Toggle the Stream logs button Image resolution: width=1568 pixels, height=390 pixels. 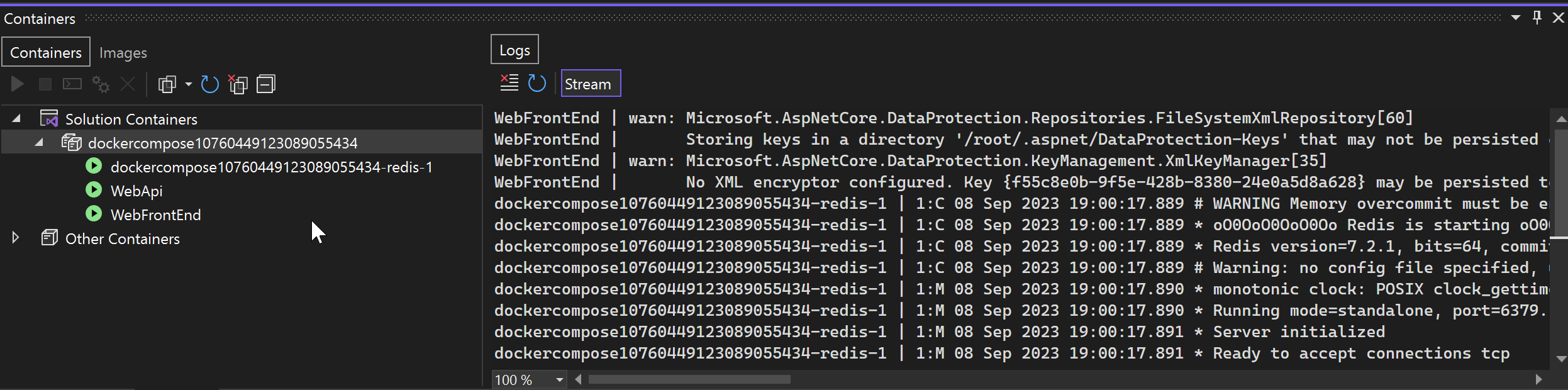point(591,83)
